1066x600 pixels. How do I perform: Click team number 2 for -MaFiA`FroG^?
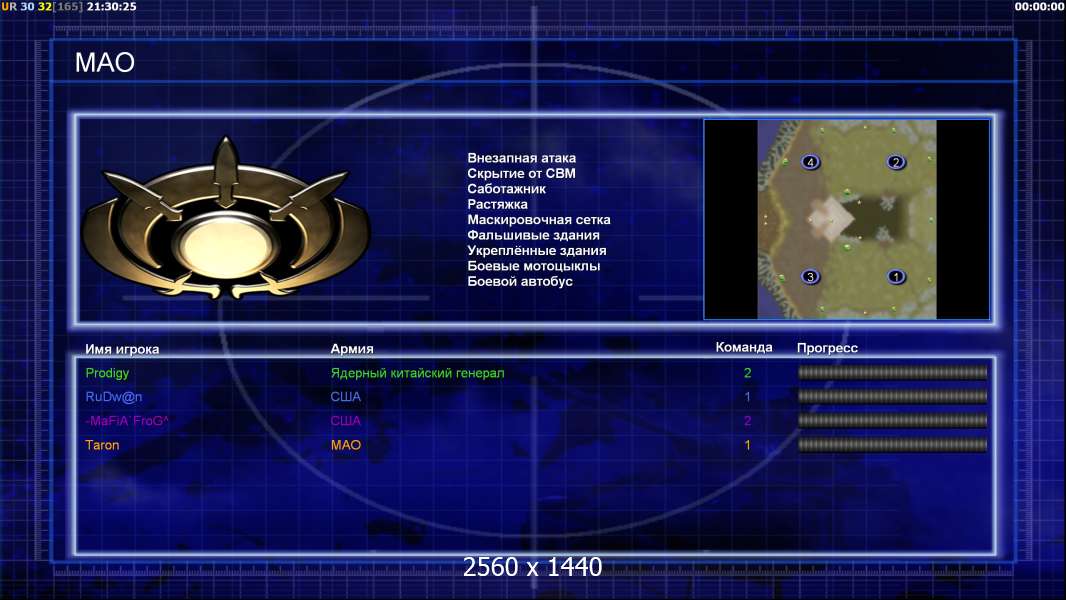pos(748,421)
